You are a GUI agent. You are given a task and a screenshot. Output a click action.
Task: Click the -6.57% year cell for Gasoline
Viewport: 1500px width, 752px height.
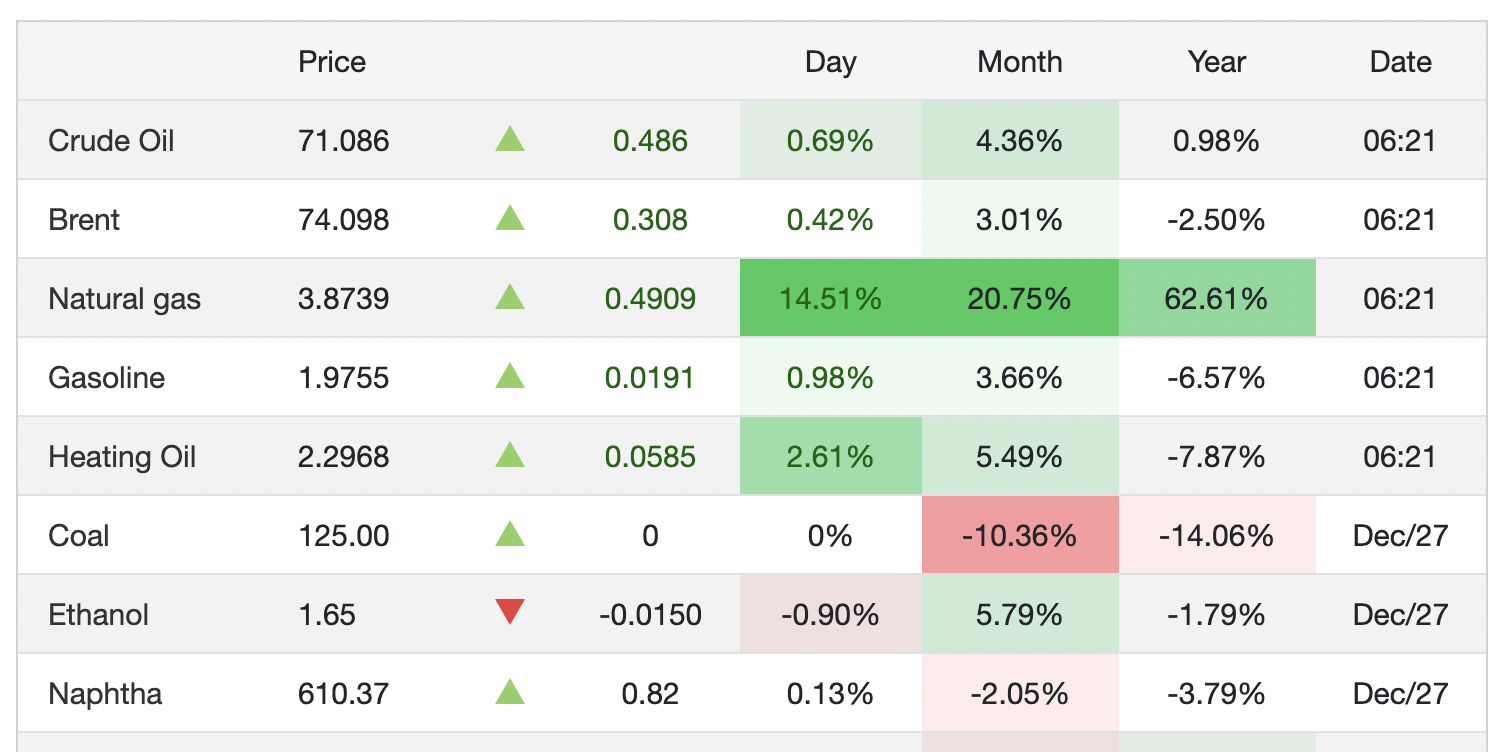click(1217, 377)
